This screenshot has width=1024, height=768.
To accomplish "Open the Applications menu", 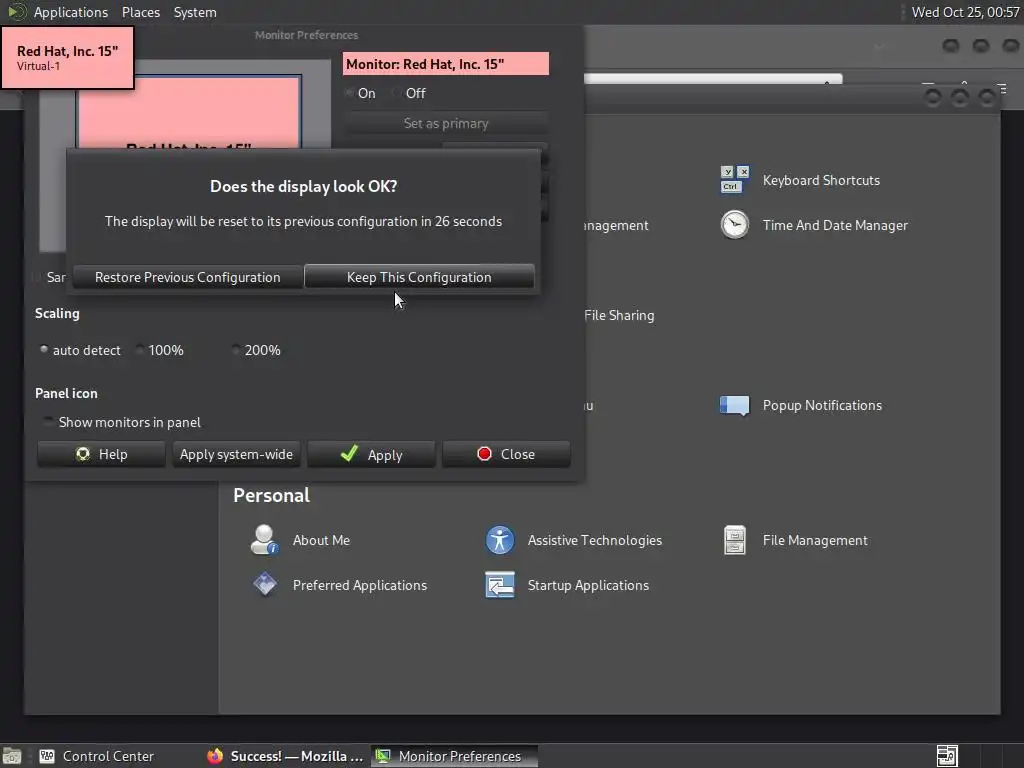I will (x=71, y=12).
